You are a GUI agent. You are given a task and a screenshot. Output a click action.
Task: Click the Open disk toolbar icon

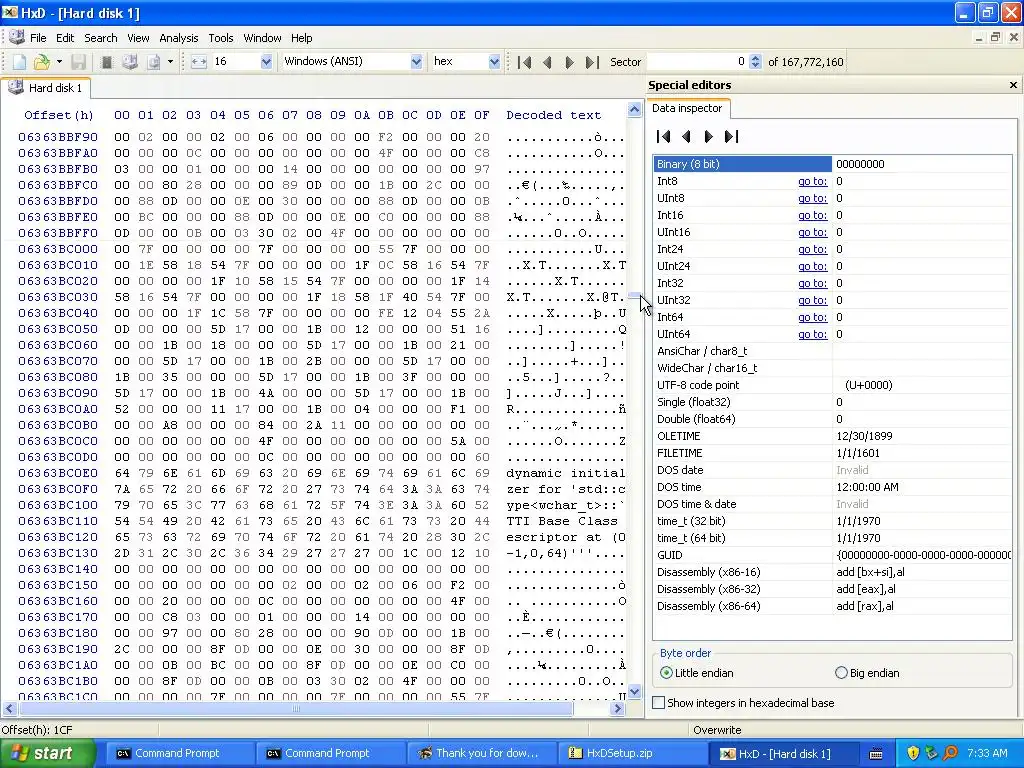tap(130, 62)
